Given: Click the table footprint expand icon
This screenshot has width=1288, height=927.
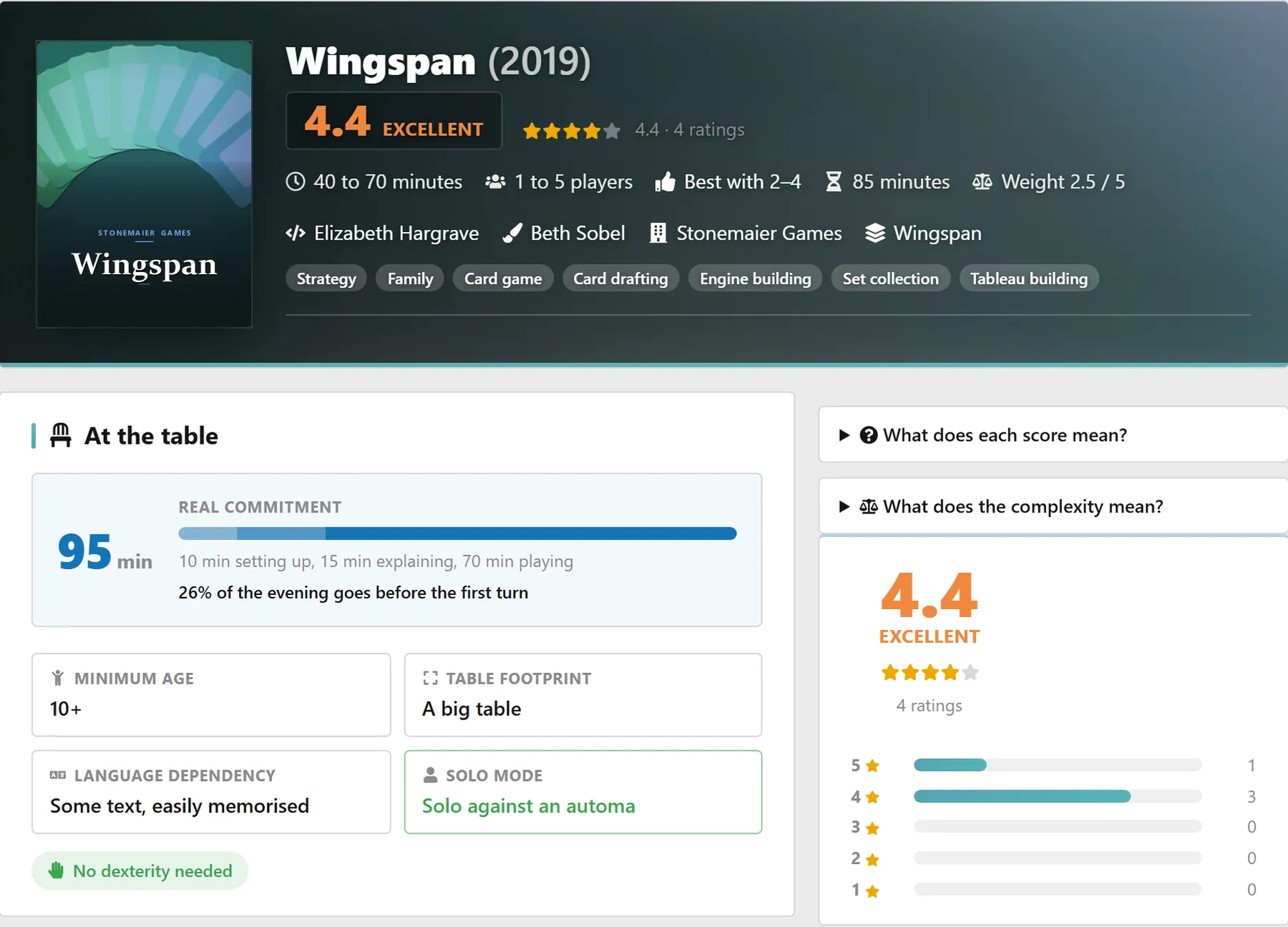Looking at the screenshot, I should click(430, 678).
